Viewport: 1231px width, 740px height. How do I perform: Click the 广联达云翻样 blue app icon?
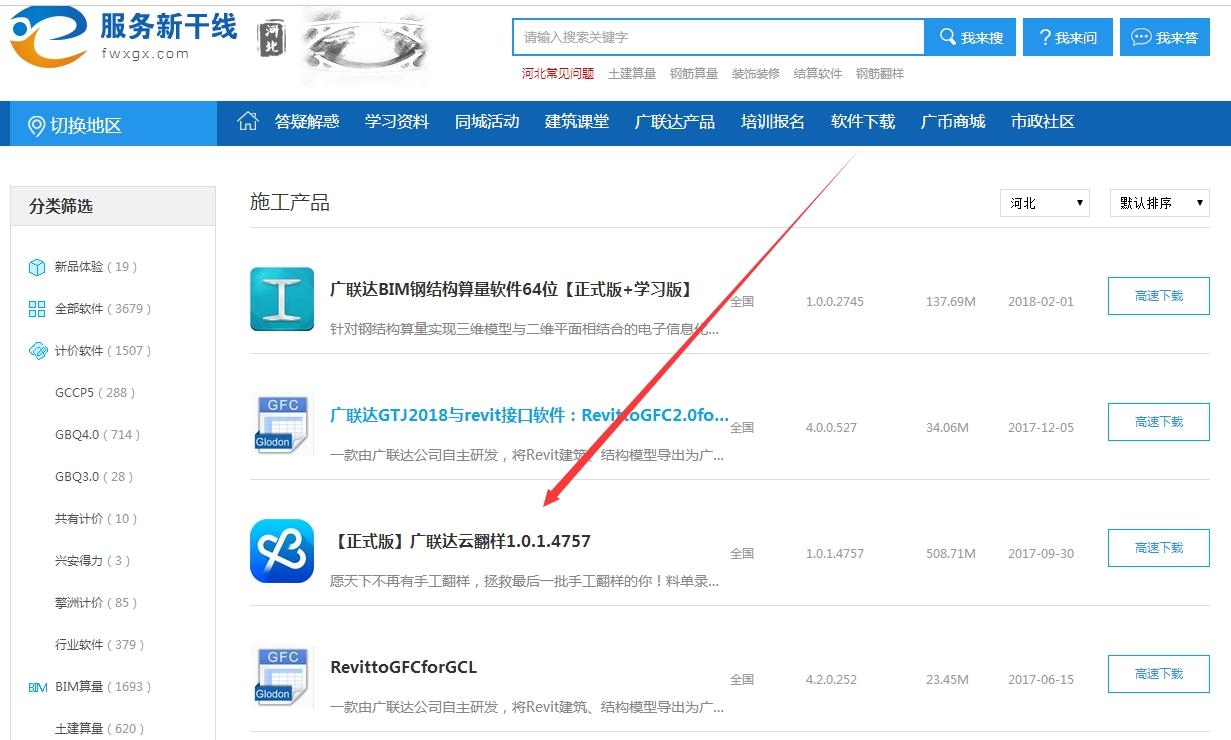[282, 551]
